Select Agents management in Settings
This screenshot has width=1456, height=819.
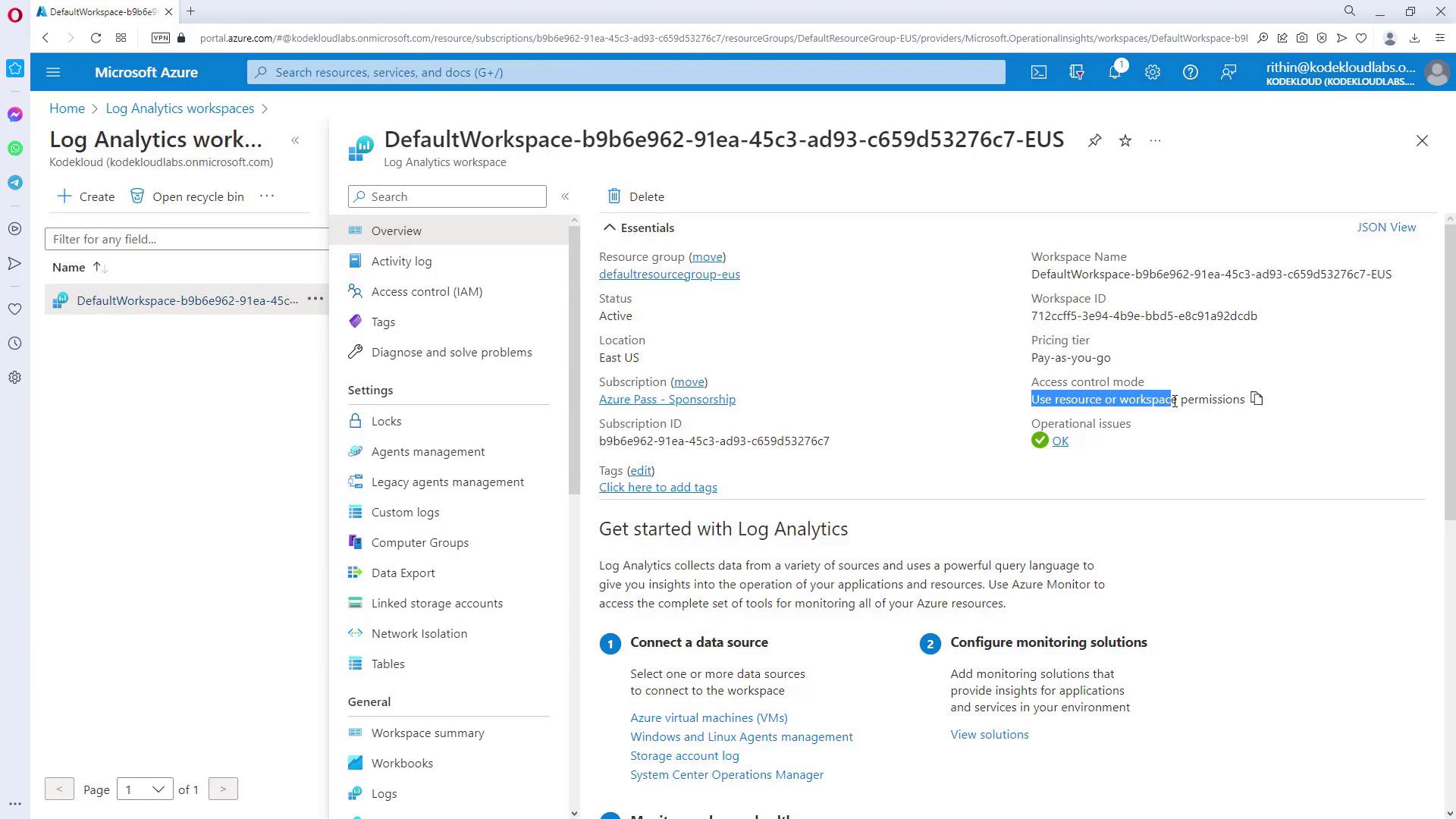428,451
